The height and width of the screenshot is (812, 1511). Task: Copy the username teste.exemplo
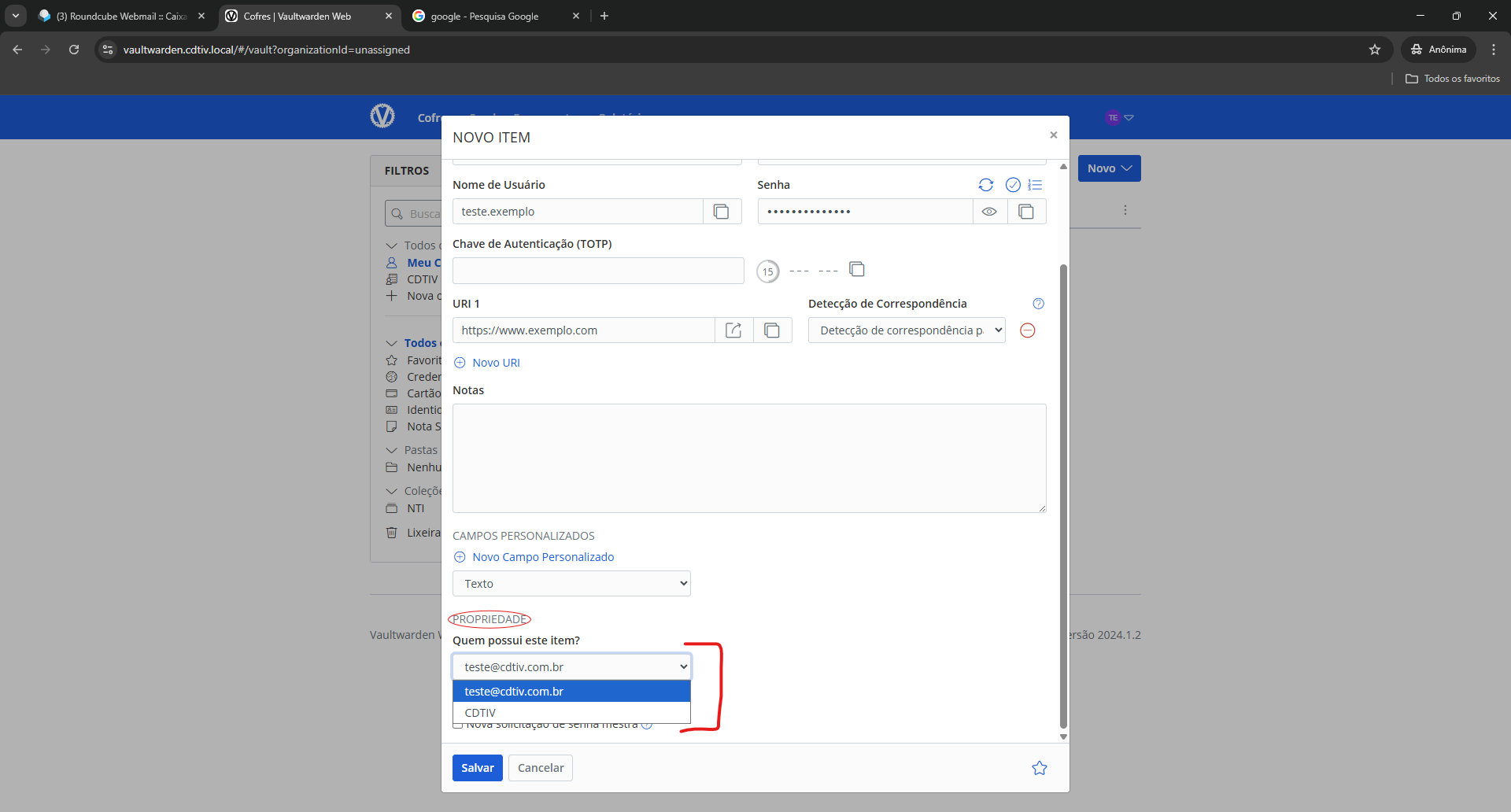[721, 212]
